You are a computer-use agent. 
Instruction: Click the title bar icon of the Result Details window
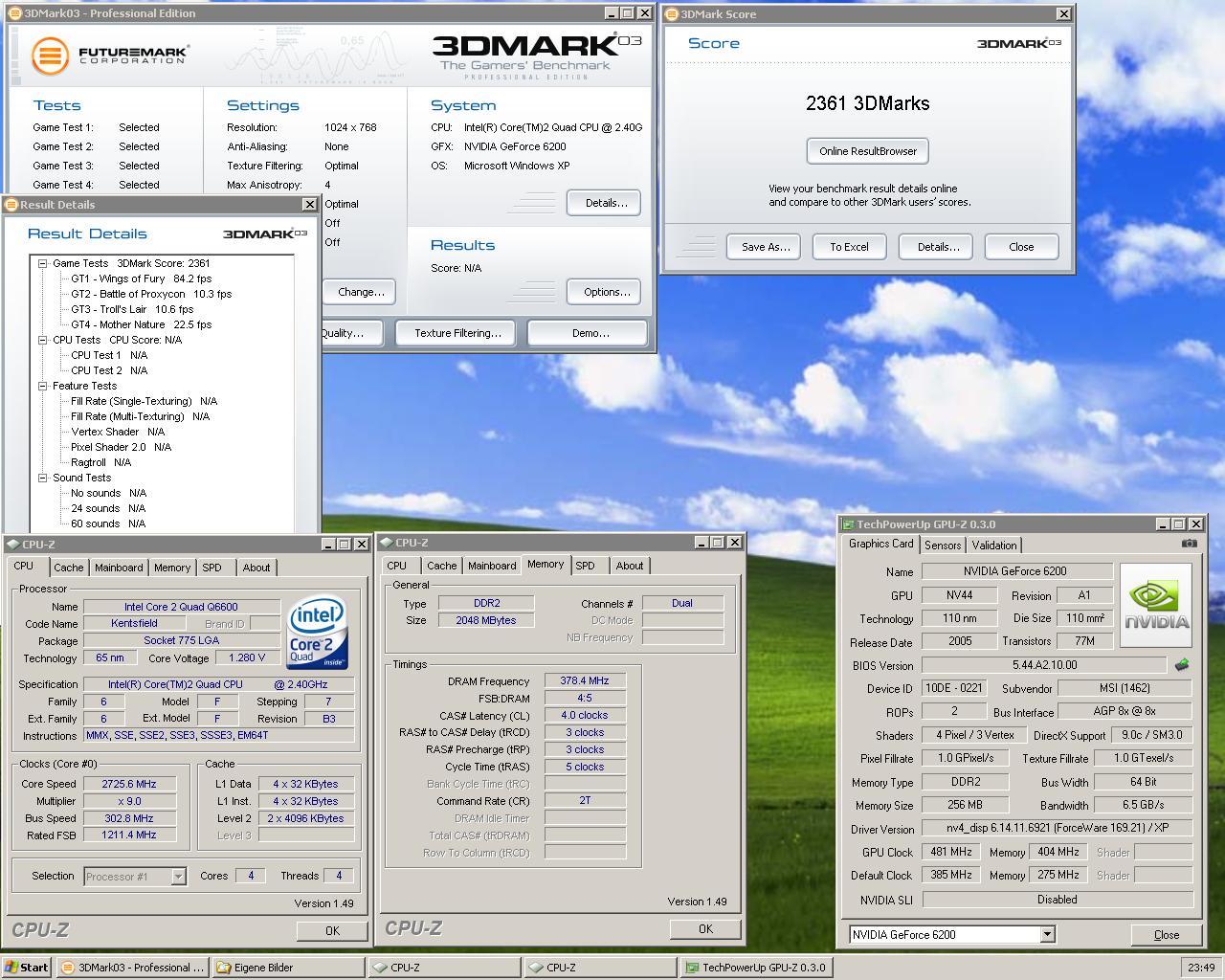[11, 204]
